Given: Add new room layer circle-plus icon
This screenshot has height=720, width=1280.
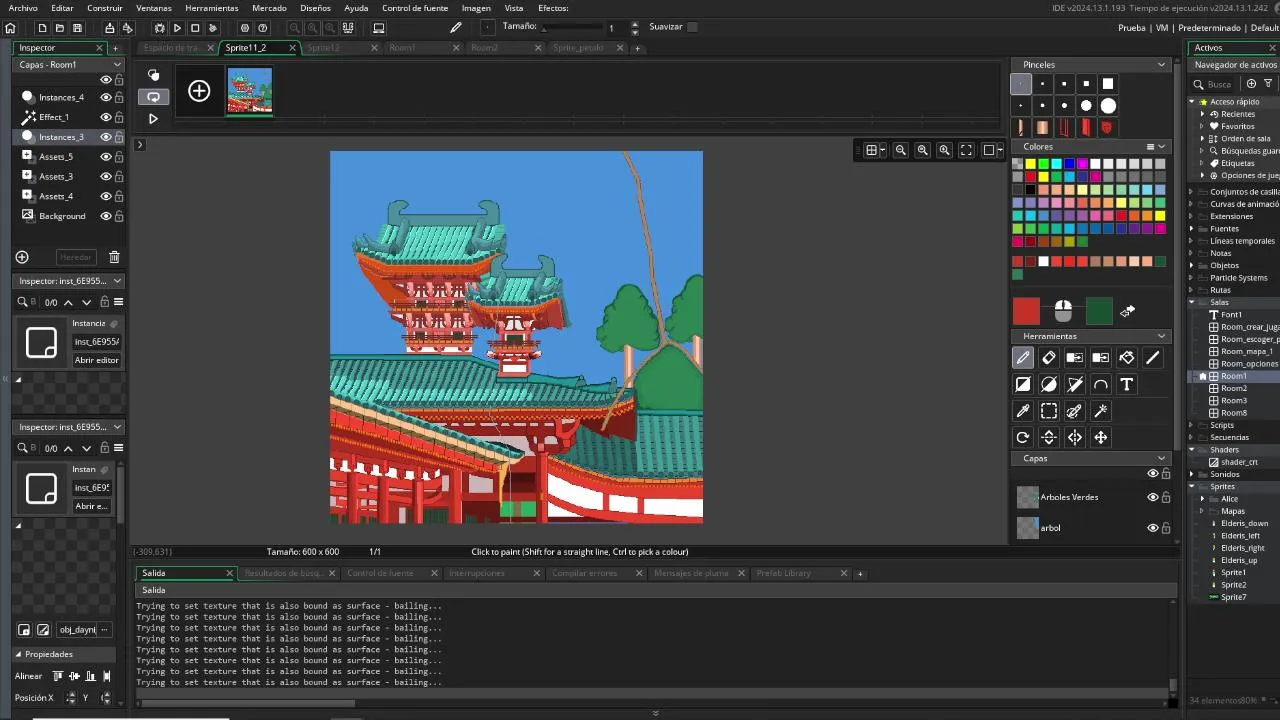Looking at the screenshot, I should click(22, 257).
